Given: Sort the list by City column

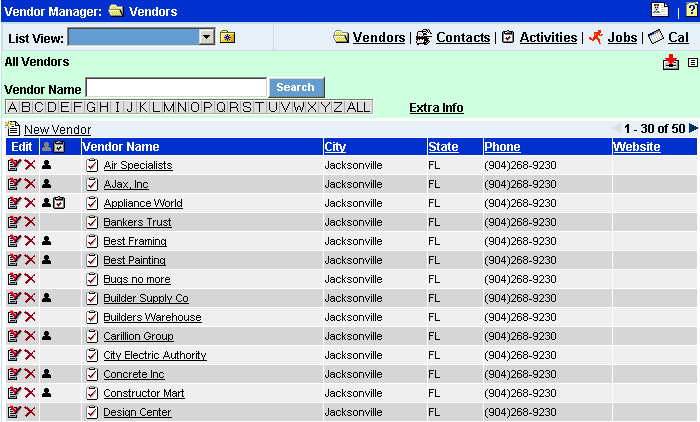Looking at the screenshot, I should pos(335,147).
